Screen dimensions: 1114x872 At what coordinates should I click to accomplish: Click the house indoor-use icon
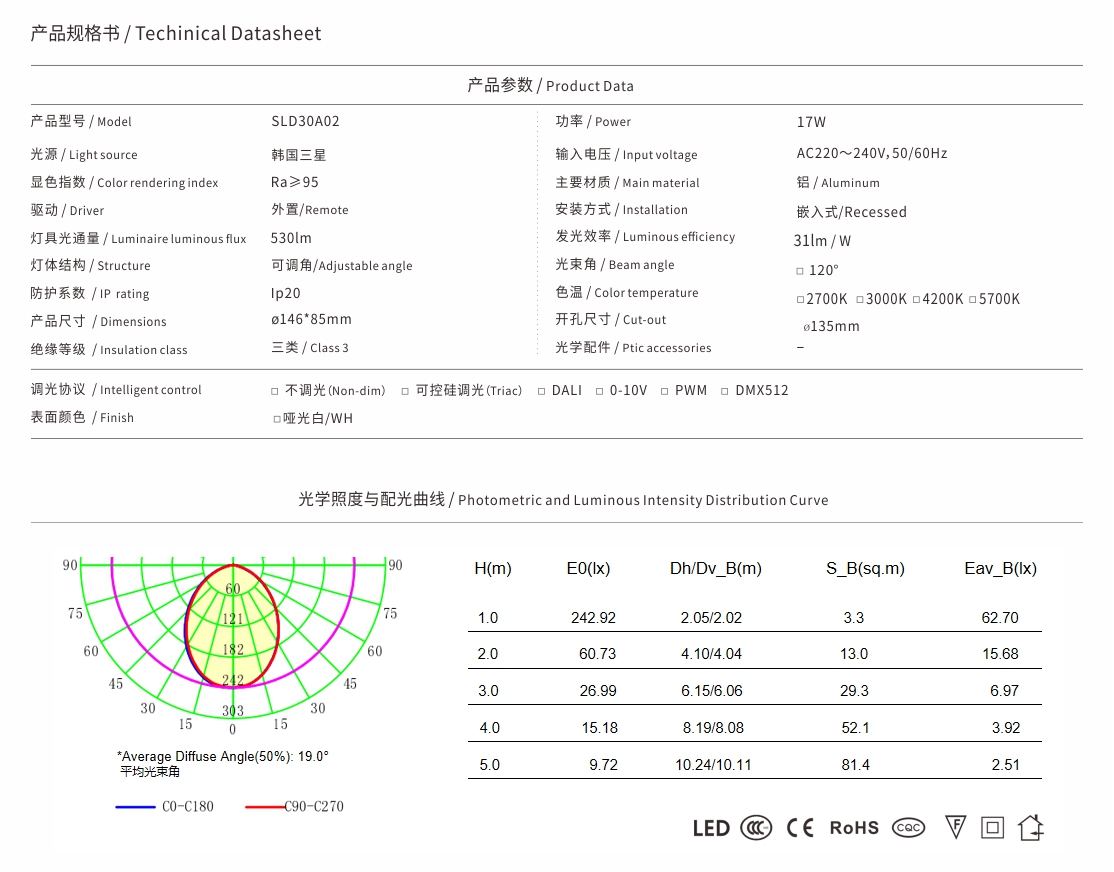1031,827
